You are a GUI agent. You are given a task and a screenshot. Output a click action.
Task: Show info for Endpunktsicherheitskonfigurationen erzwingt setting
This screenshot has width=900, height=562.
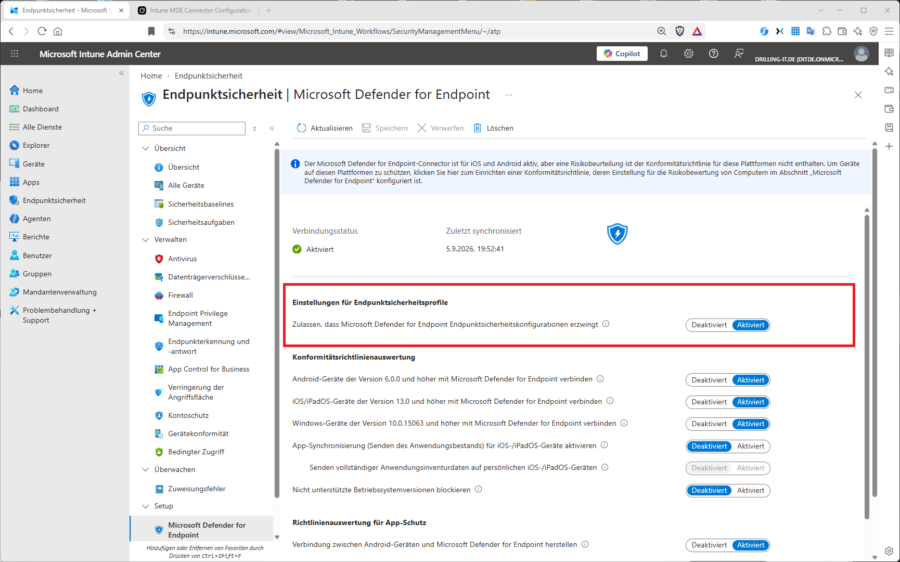point(606,324)
